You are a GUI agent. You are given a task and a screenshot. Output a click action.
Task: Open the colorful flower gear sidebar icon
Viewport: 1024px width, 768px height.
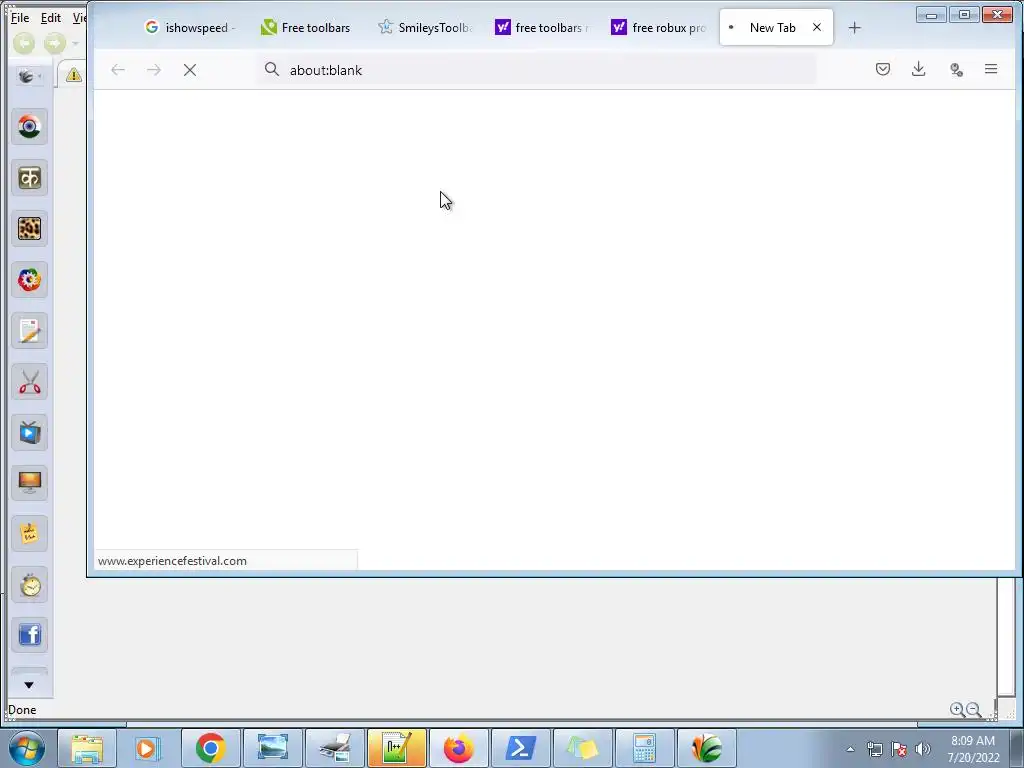29,280
